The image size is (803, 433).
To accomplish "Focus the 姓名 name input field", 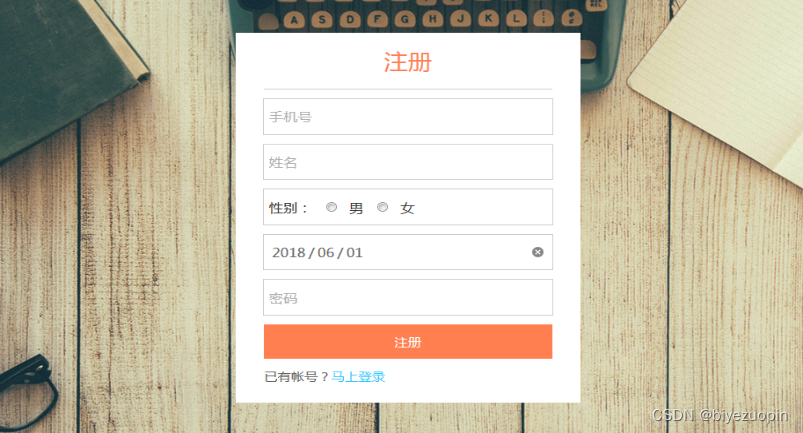I will click(x=408, y=162).
